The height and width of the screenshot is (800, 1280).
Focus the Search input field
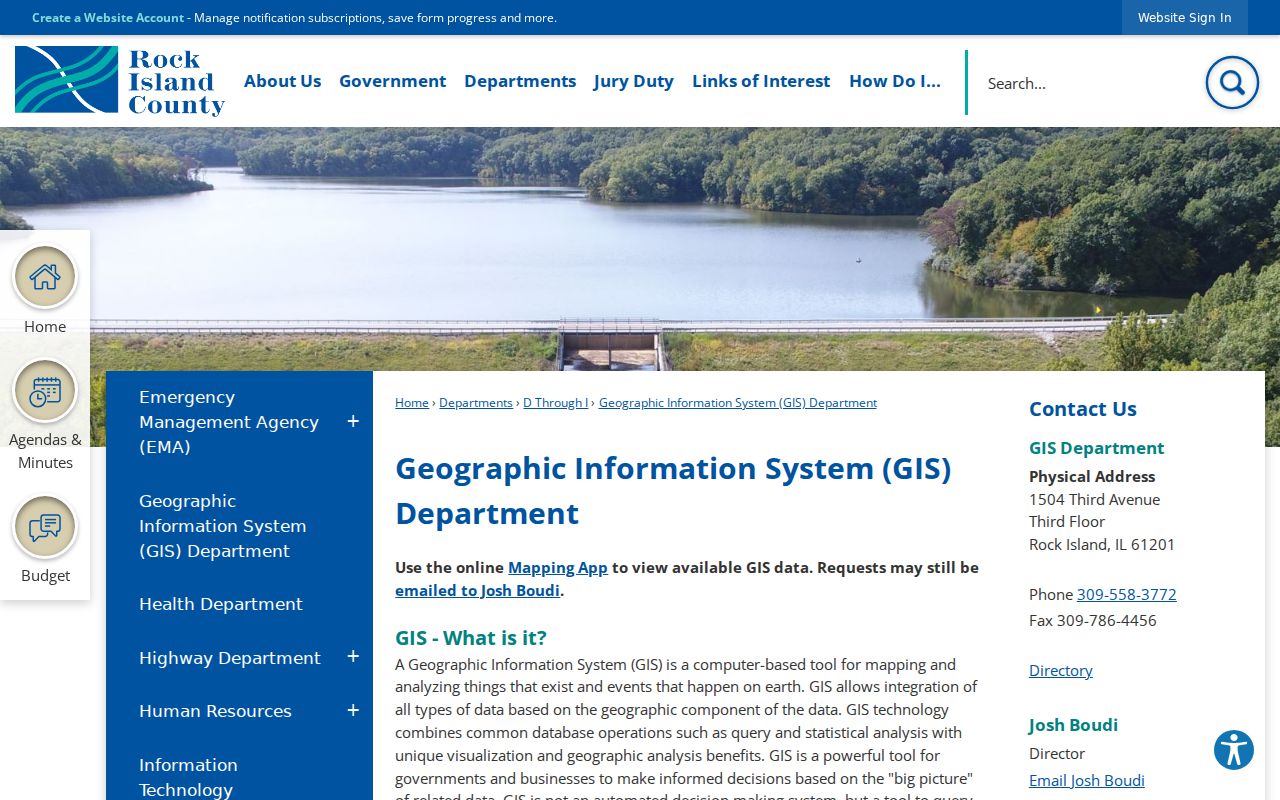(1085, 83)
